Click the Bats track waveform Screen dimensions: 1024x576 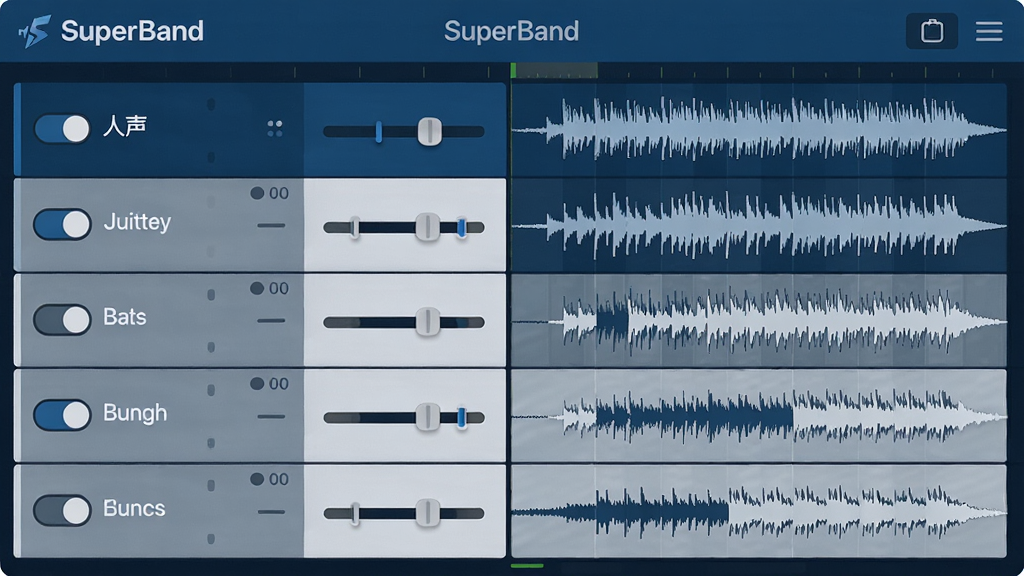tap(759, 321)
